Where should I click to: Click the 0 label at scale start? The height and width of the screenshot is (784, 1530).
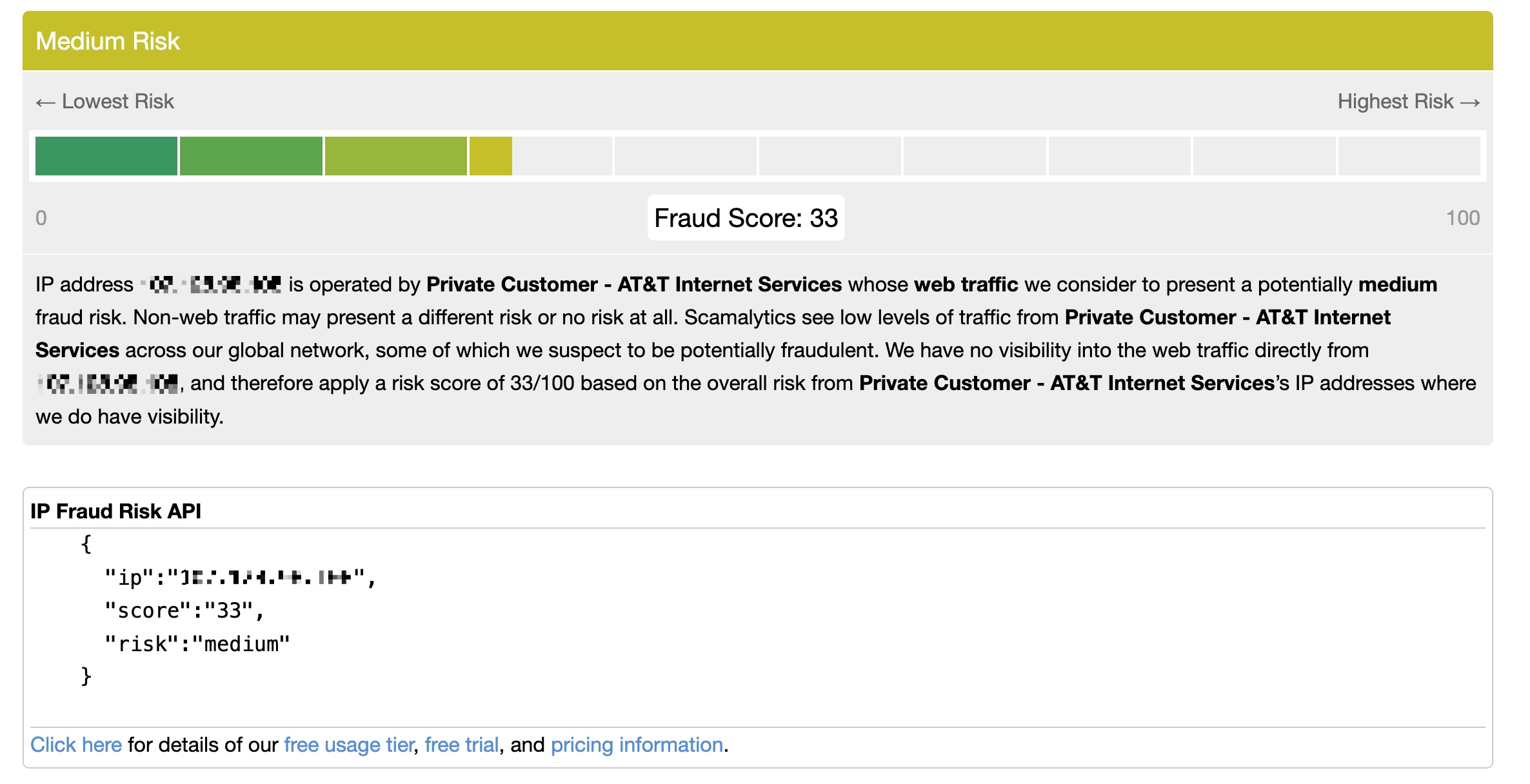41,218
